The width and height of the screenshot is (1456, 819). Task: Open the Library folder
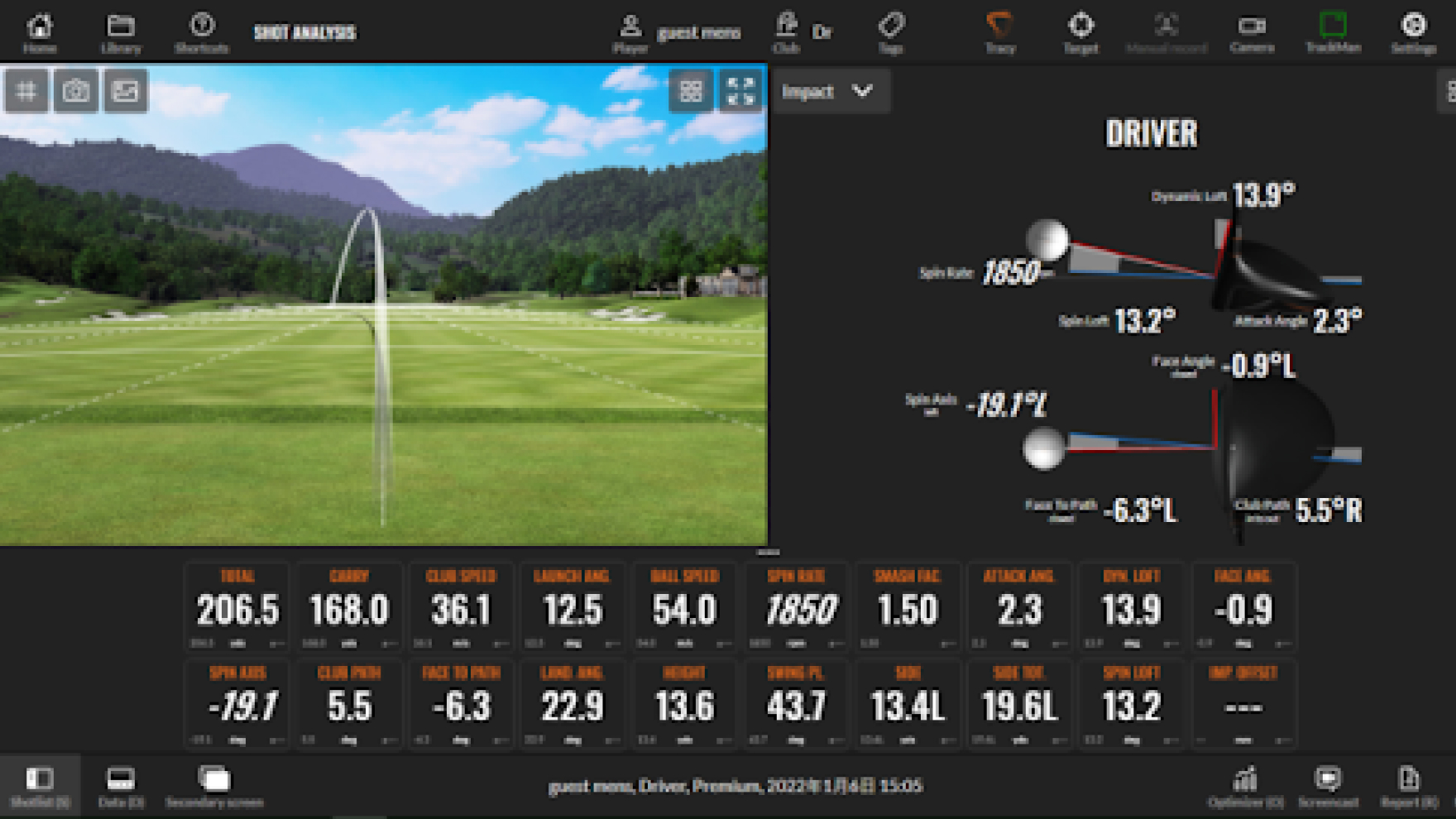(x=121, y=32)
